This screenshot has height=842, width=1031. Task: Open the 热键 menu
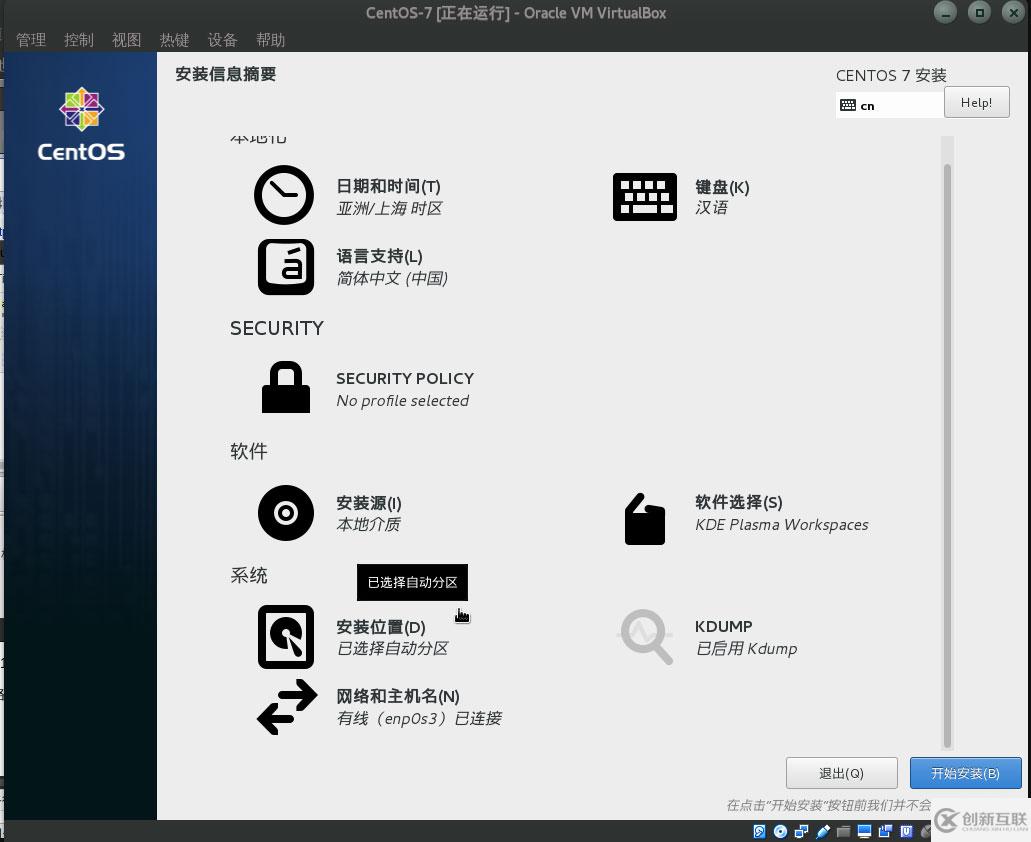click(x=175, y=40)
